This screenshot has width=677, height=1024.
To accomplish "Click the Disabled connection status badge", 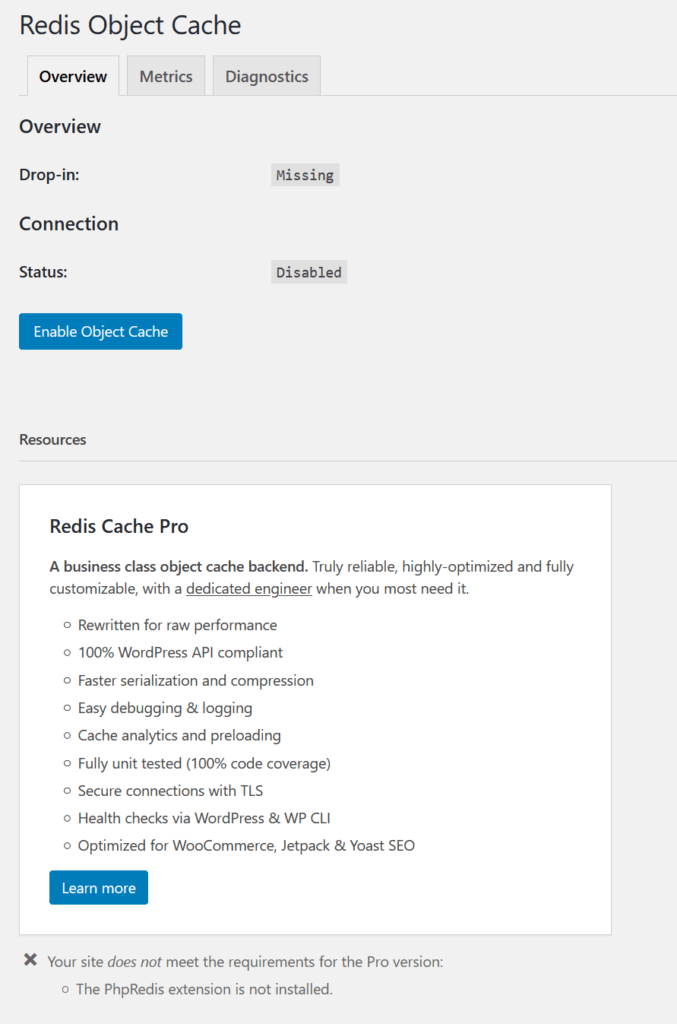I will pos(309,272).
